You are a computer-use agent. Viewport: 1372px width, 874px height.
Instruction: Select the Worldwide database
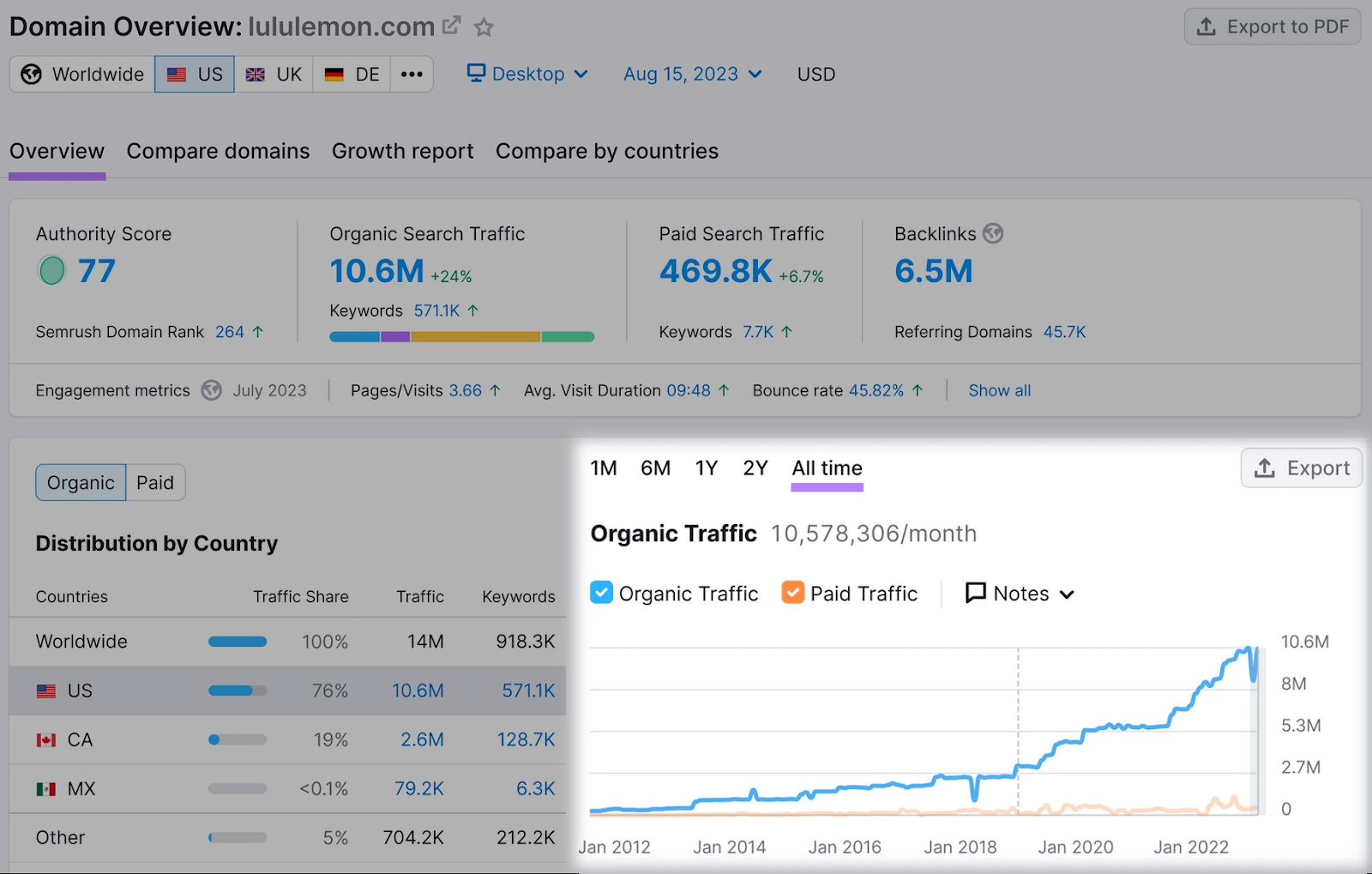(x=82, y=75)
